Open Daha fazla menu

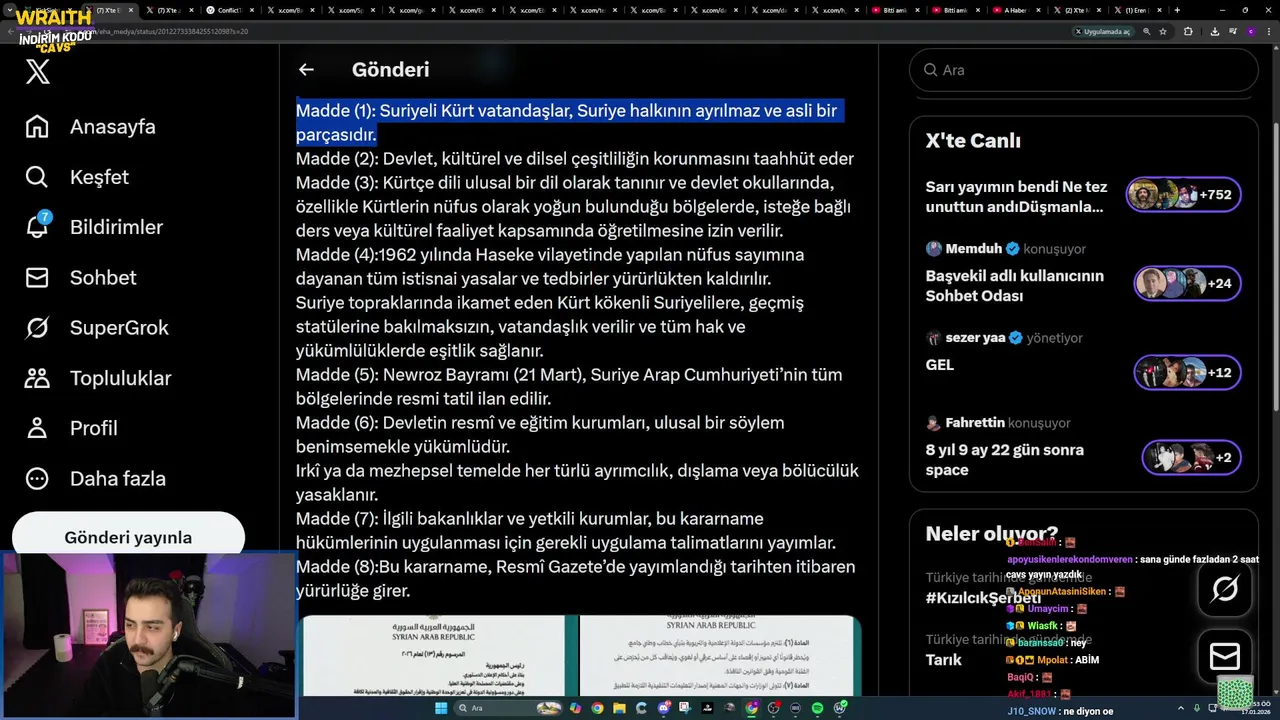pyautogui.click(x=96, y=478)
